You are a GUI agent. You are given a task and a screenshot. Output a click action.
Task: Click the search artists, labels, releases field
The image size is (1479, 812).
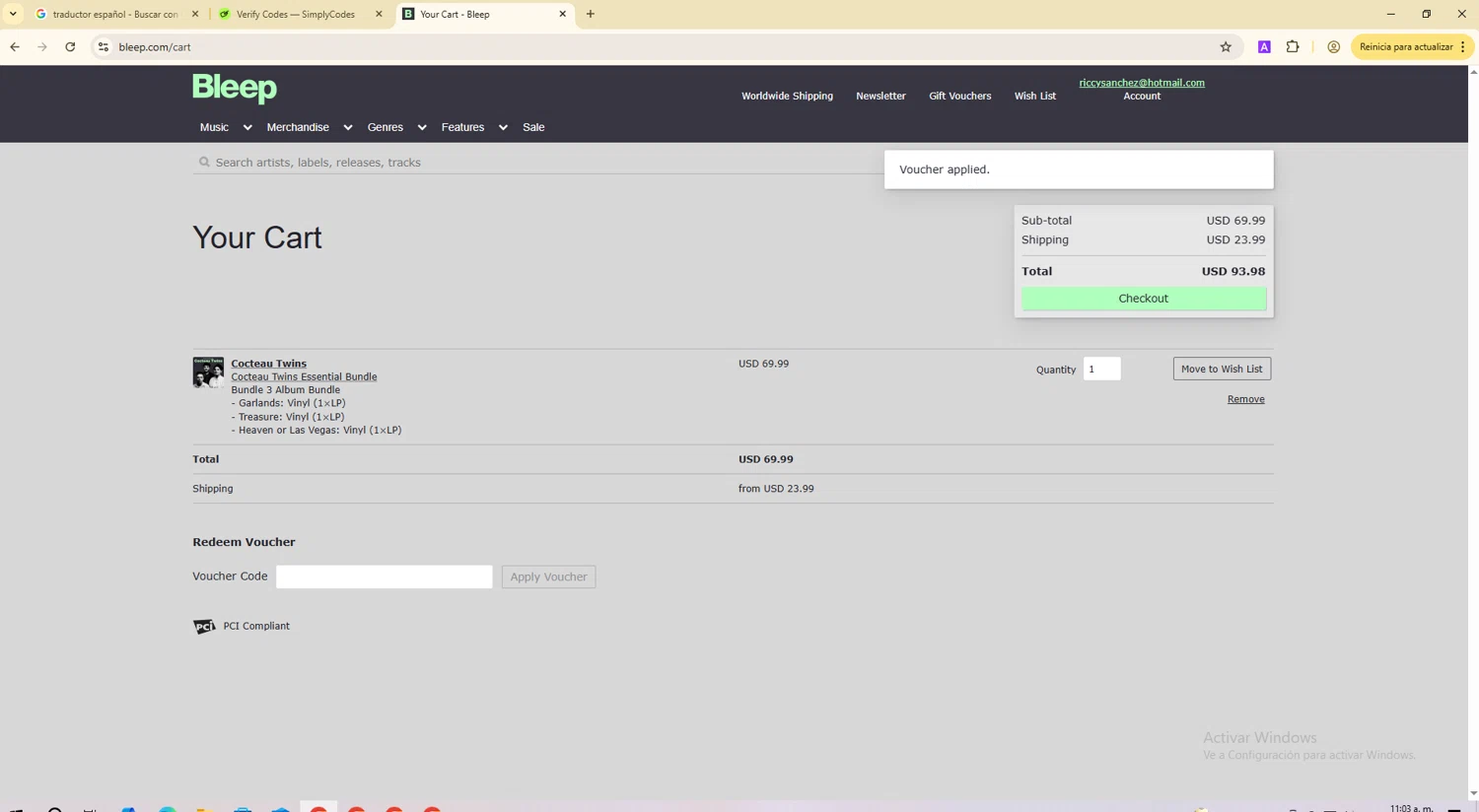[537, 163]
